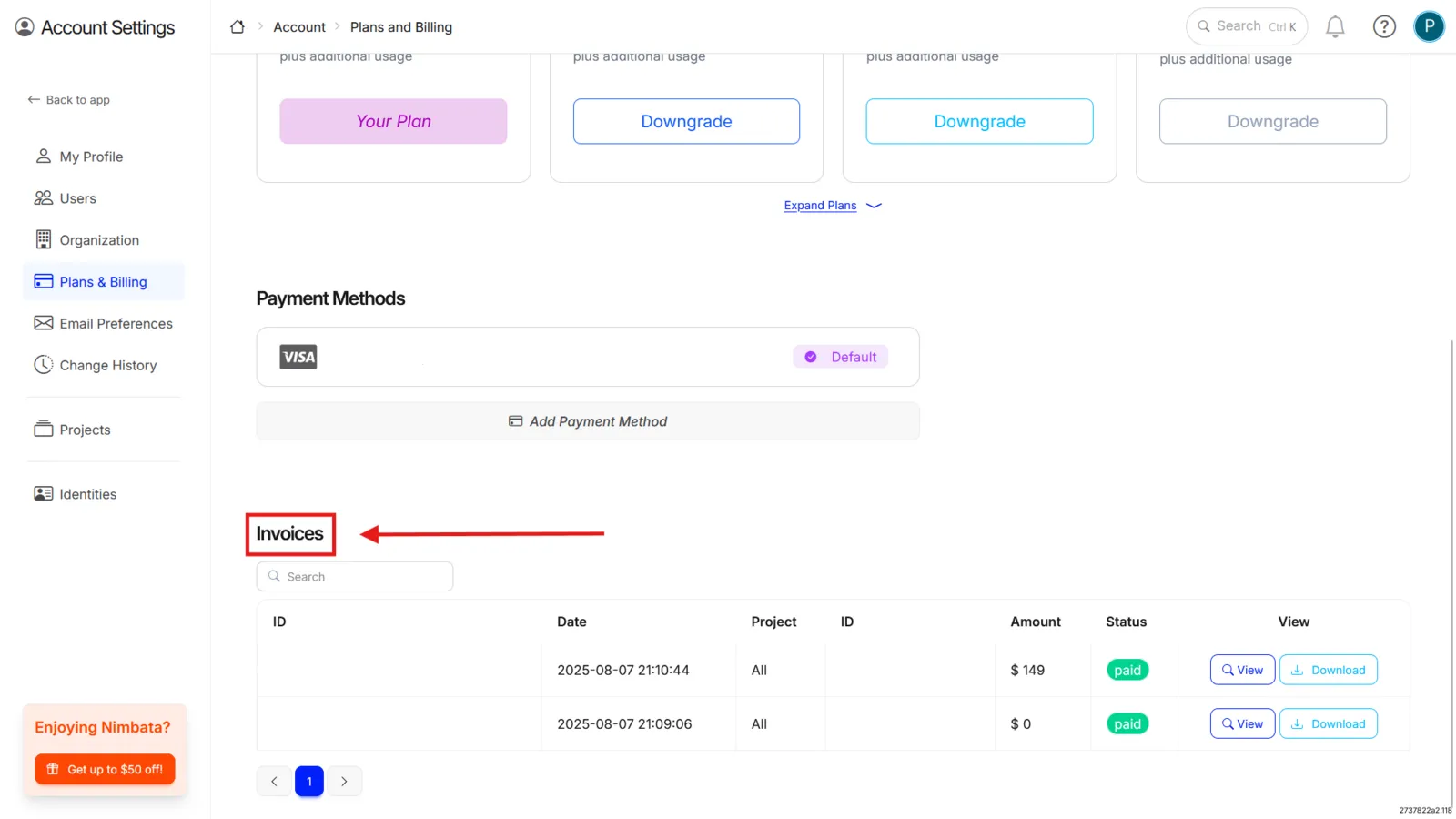This screenshot has height=819, width=1456.
Task: Click the dark blue Downgrade button
Action: pos(686,121)
